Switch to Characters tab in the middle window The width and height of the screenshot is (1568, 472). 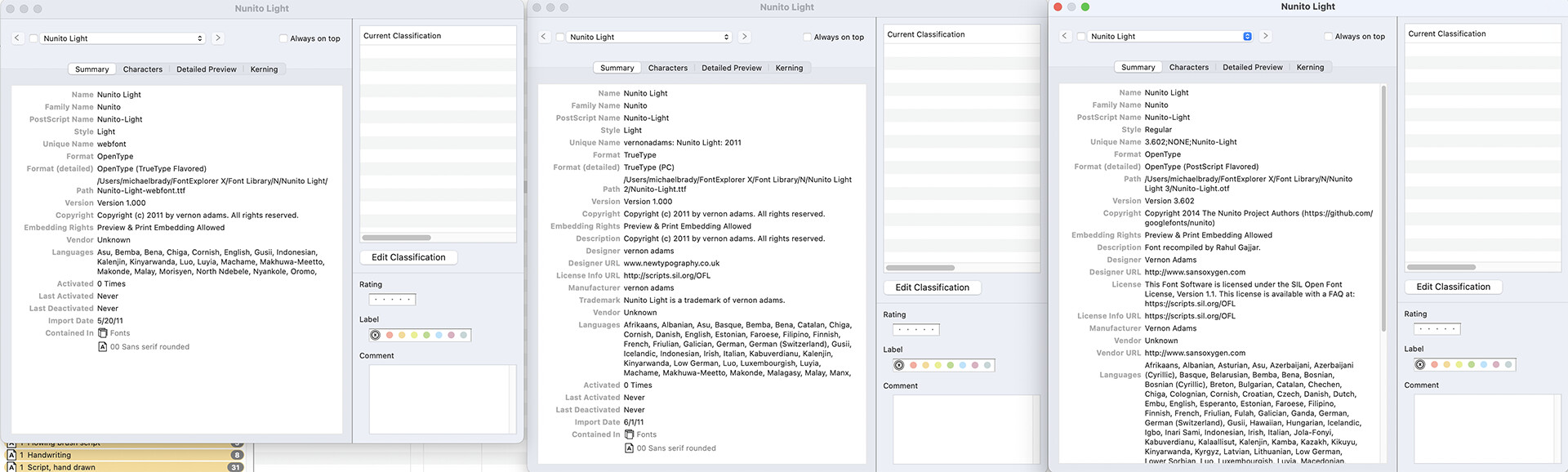coord(668,68)
